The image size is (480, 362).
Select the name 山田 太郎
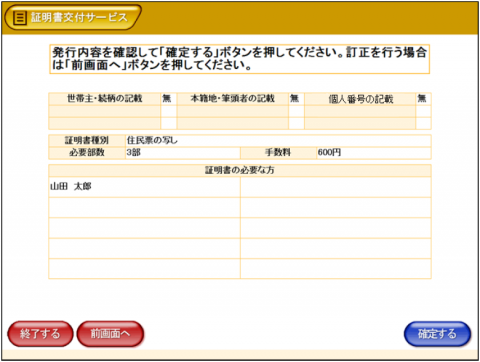click(71, 186)
